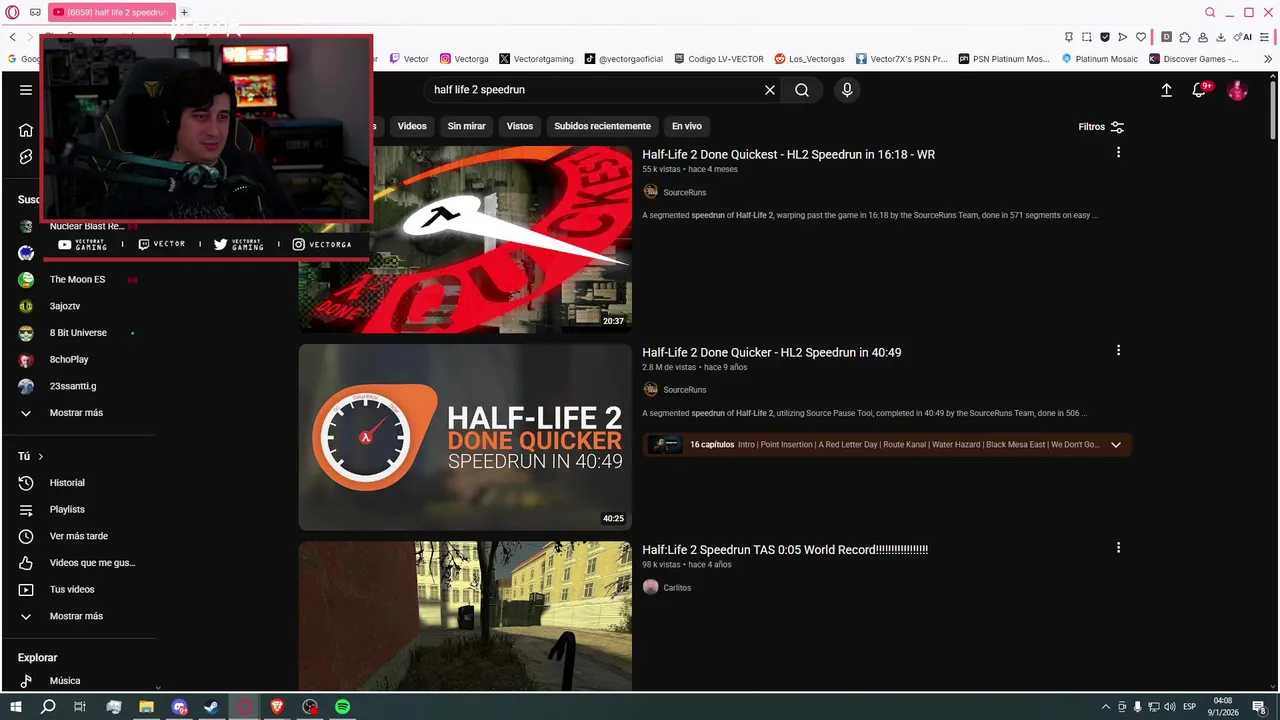Show hidden system tray icons

[1105, 707]
